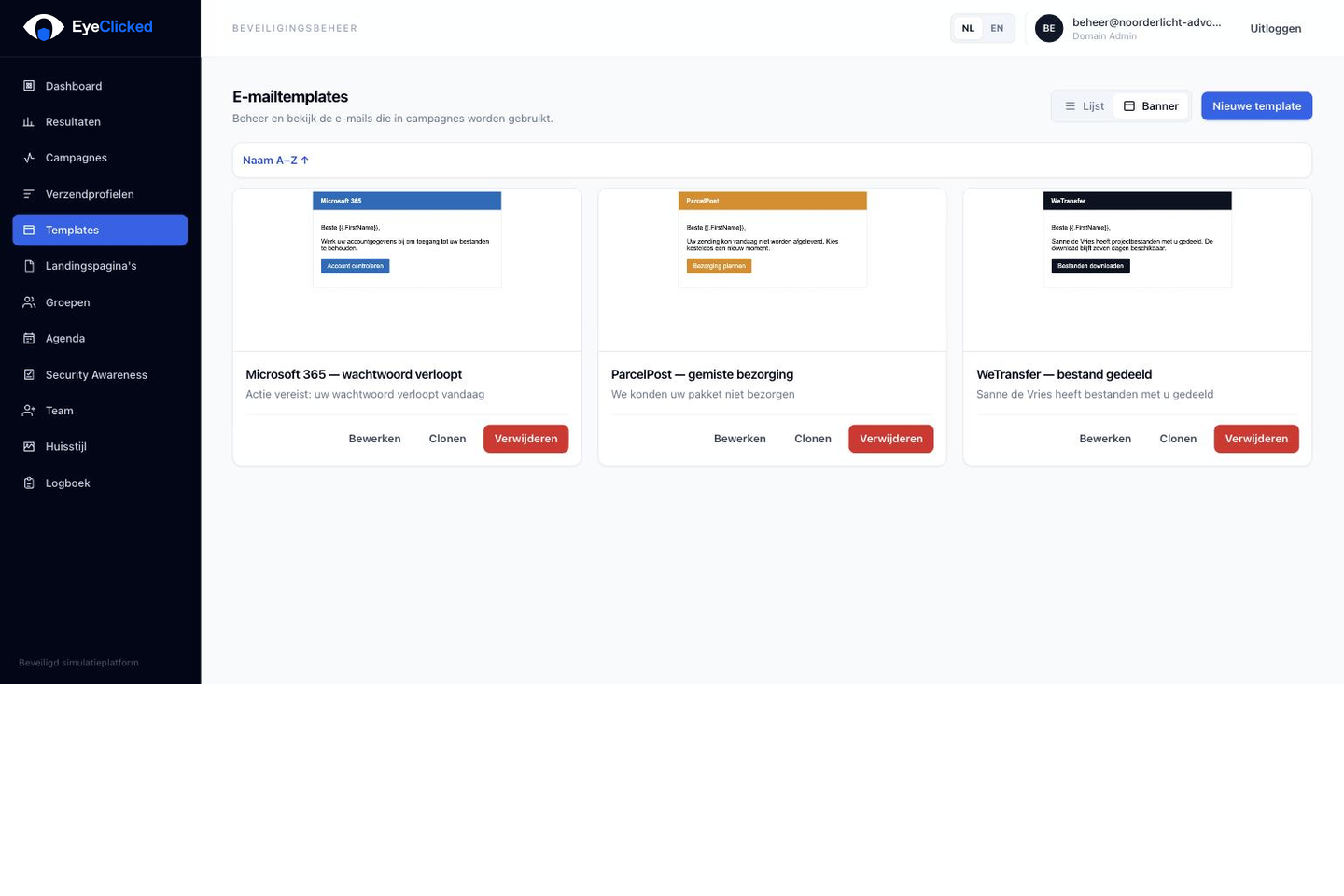
Task: Click the Templates icon in the sidebar
Action: tap(29, 231)
